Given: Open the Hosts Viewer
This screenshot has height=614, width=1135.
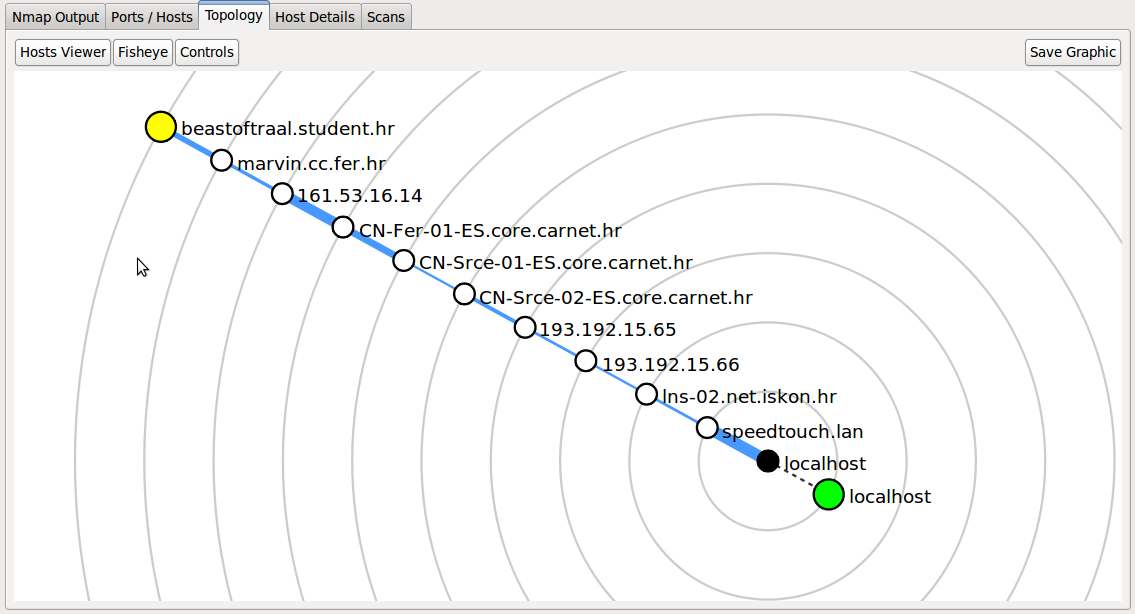Looking at the screenshot, I should click(63, 52).
